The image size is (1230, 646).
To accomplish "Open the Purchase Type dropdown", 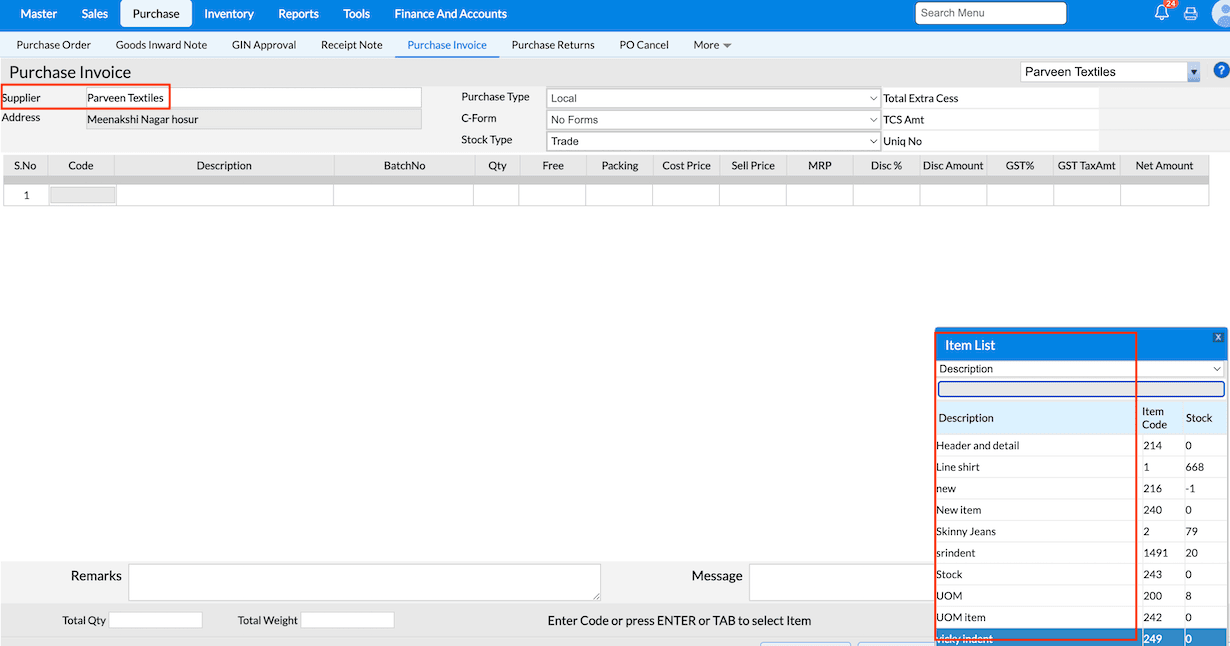I will [713, 98].
